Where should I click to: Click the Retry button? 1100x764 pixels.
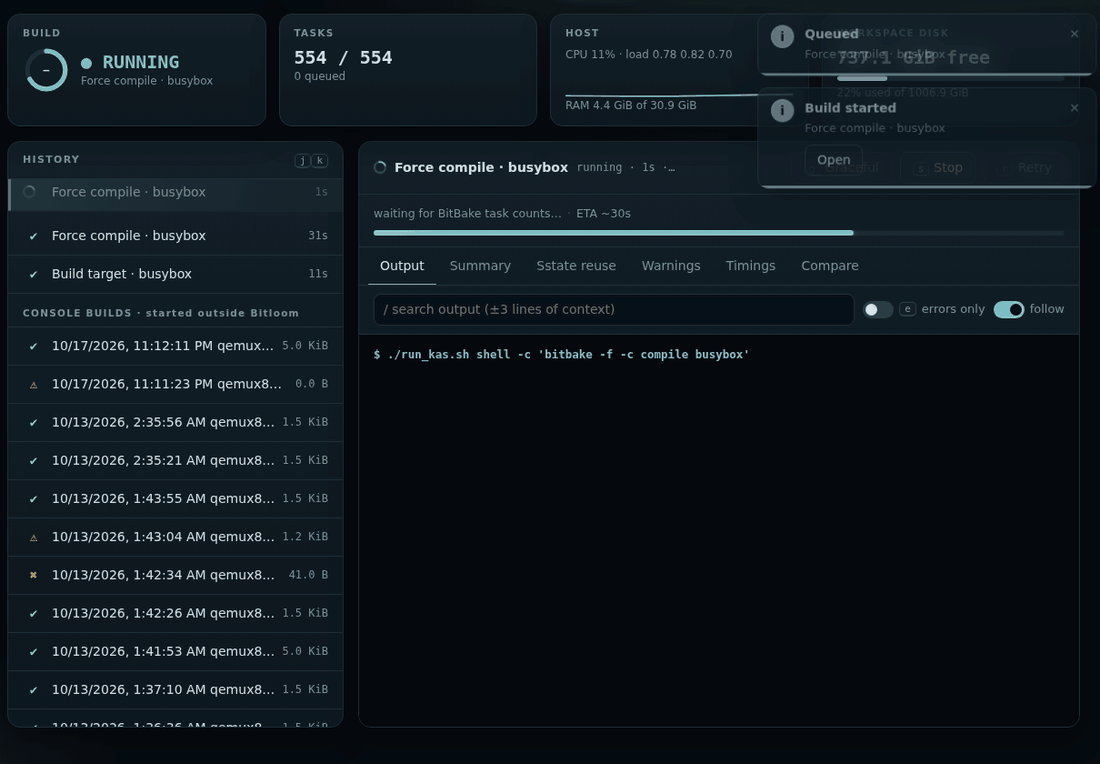(x=1024, y=168)
